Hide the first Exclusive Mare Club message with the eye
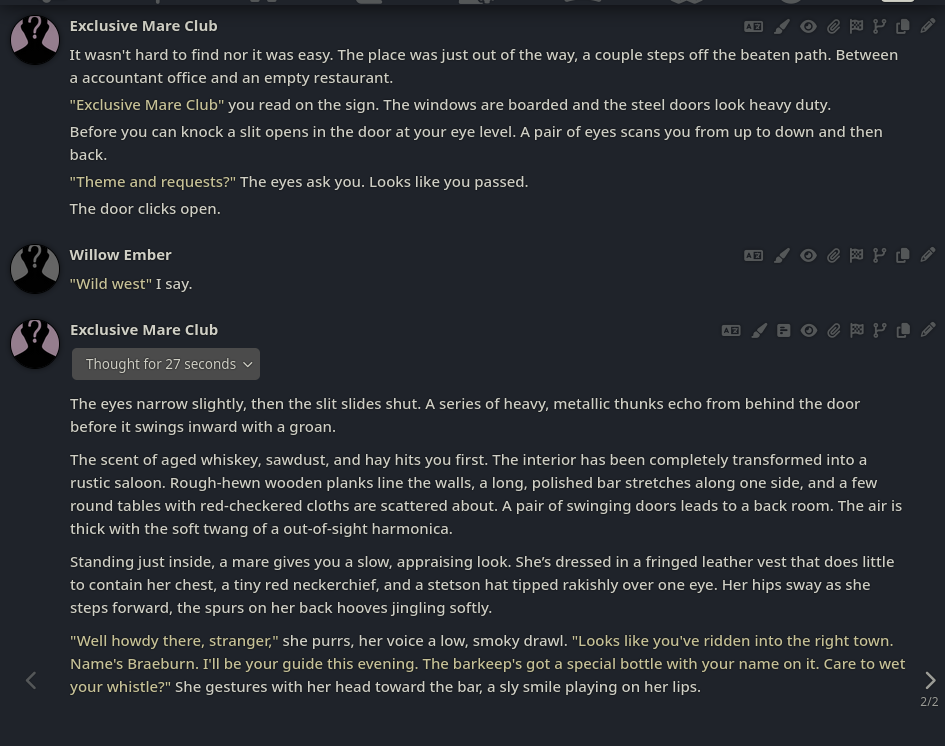945x746 pixels. pos(808,27)
